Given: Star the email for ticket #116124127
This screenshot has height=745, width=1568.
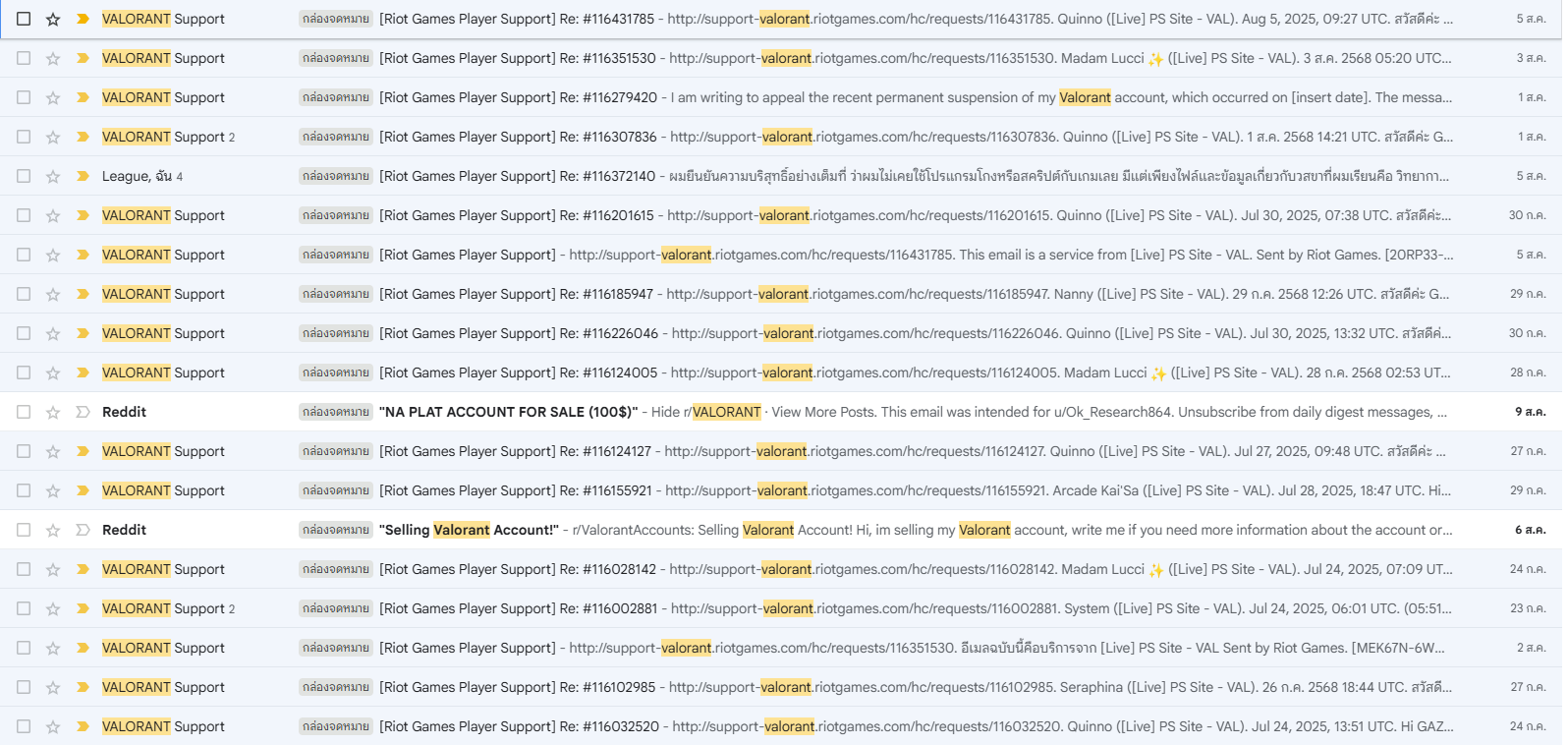Looking at the screenshot, I should 53,451.
